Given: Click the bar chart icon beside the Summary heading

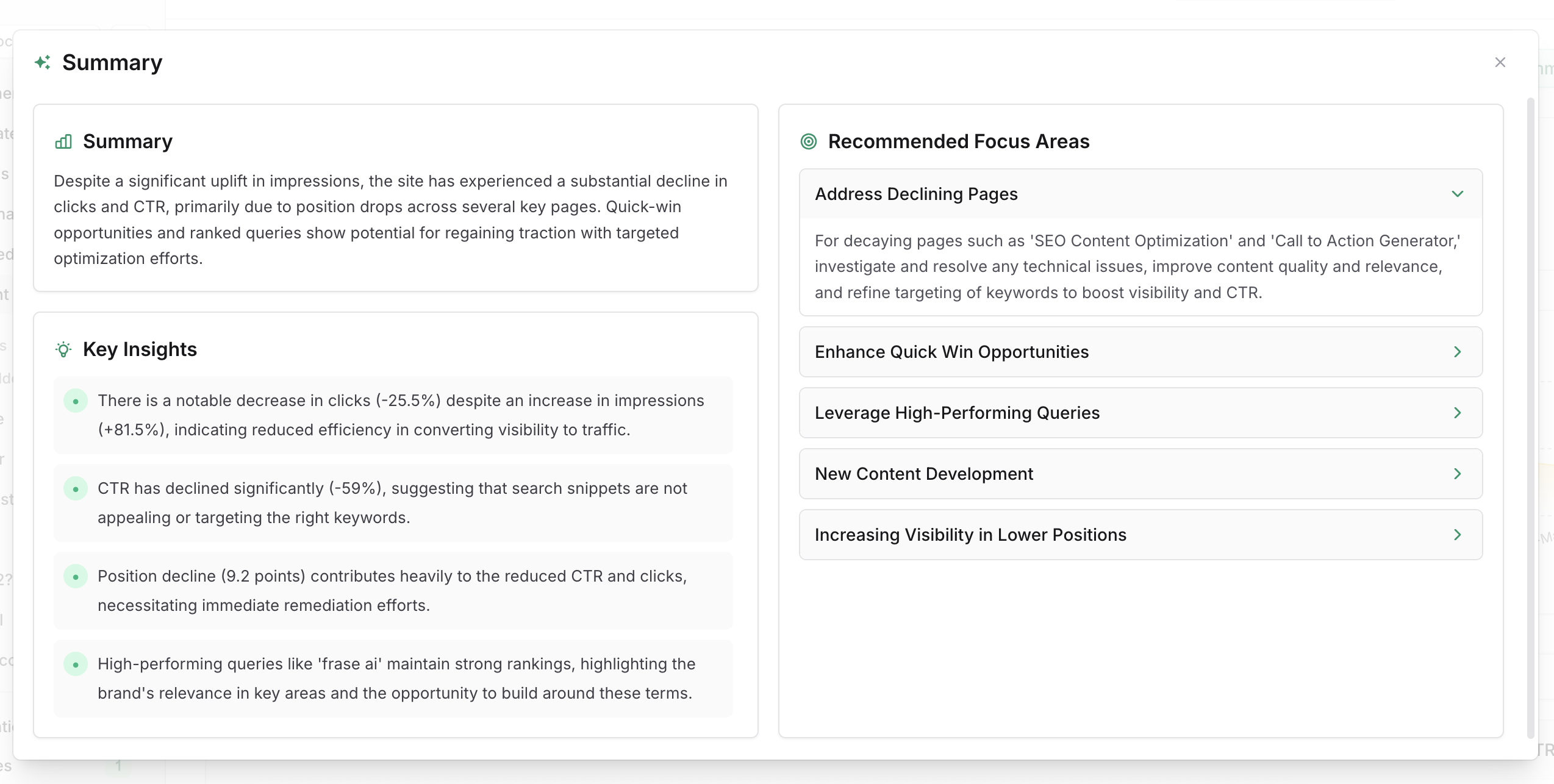Looking at the screenshot, I should point(63,141).
